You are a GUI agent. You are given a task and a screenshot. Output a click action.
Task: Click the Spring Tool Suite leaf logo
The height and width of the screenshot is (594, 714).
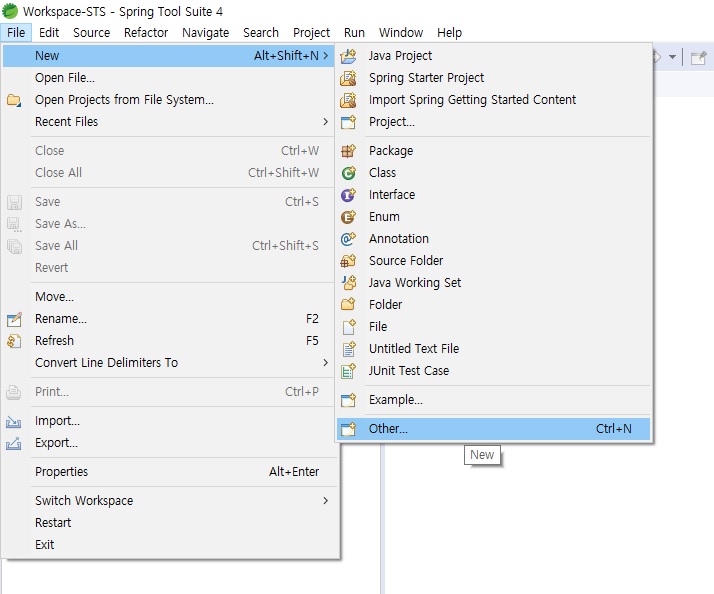coord(10,11)
